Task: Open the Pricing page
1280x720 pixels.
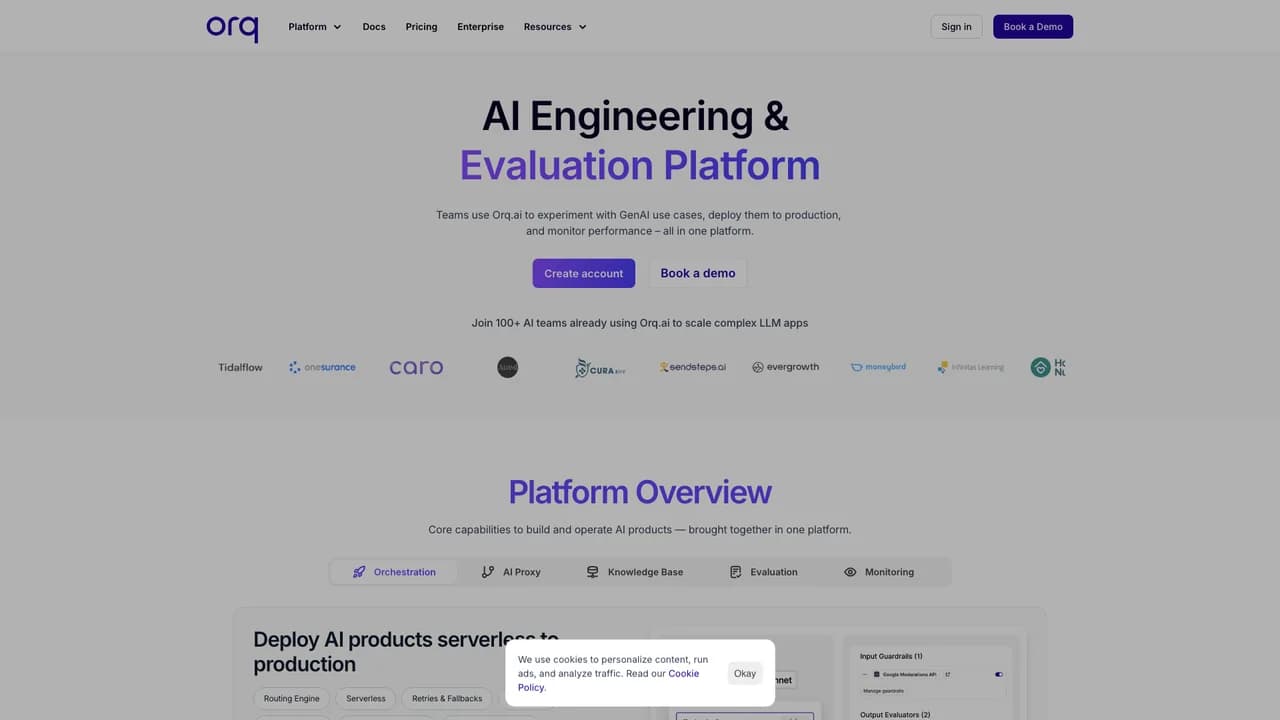Action: (x=421, y=27)
